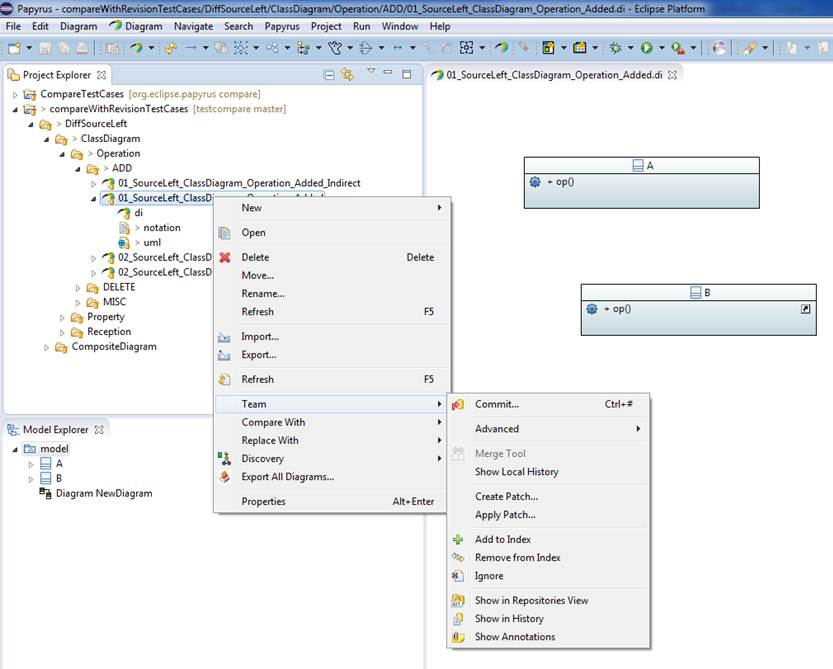Select Show Local History
The height and width of the screenshot is (669, 833).
tap(548, 472)
